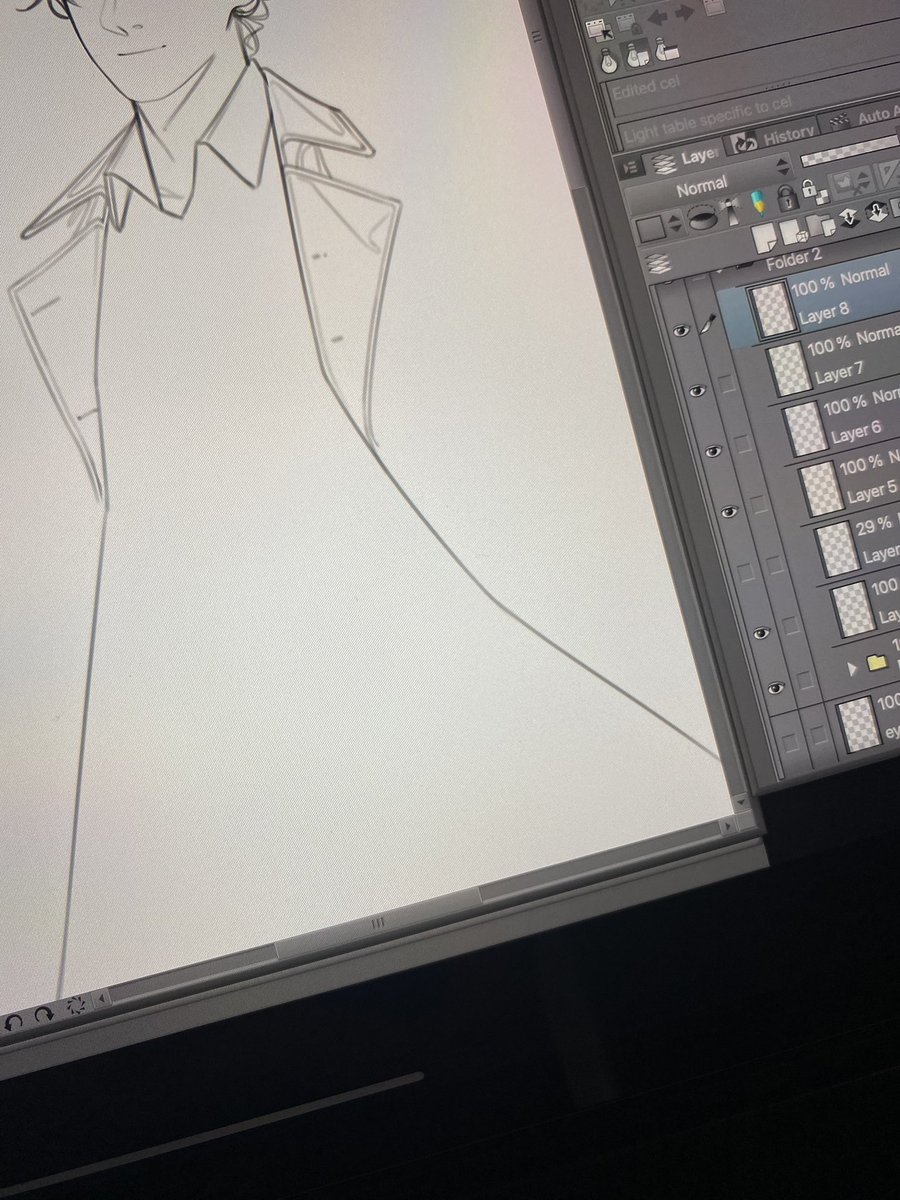Tick the selection checkbox beside Layer 5
This screenshot has width=900, height=1200.
(759, 503)
